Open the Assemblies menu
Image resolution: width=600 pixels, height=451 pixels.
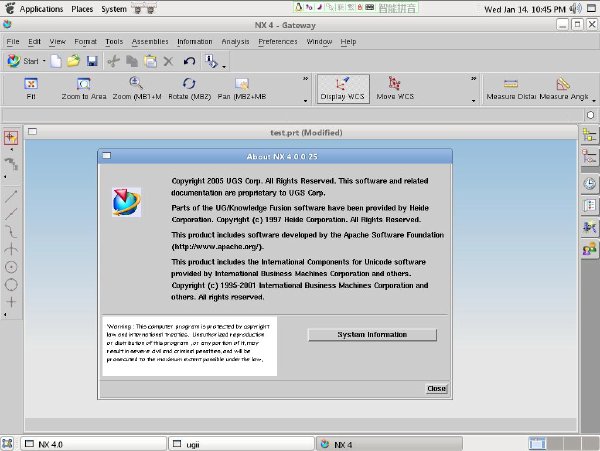(x=150, y=41)
